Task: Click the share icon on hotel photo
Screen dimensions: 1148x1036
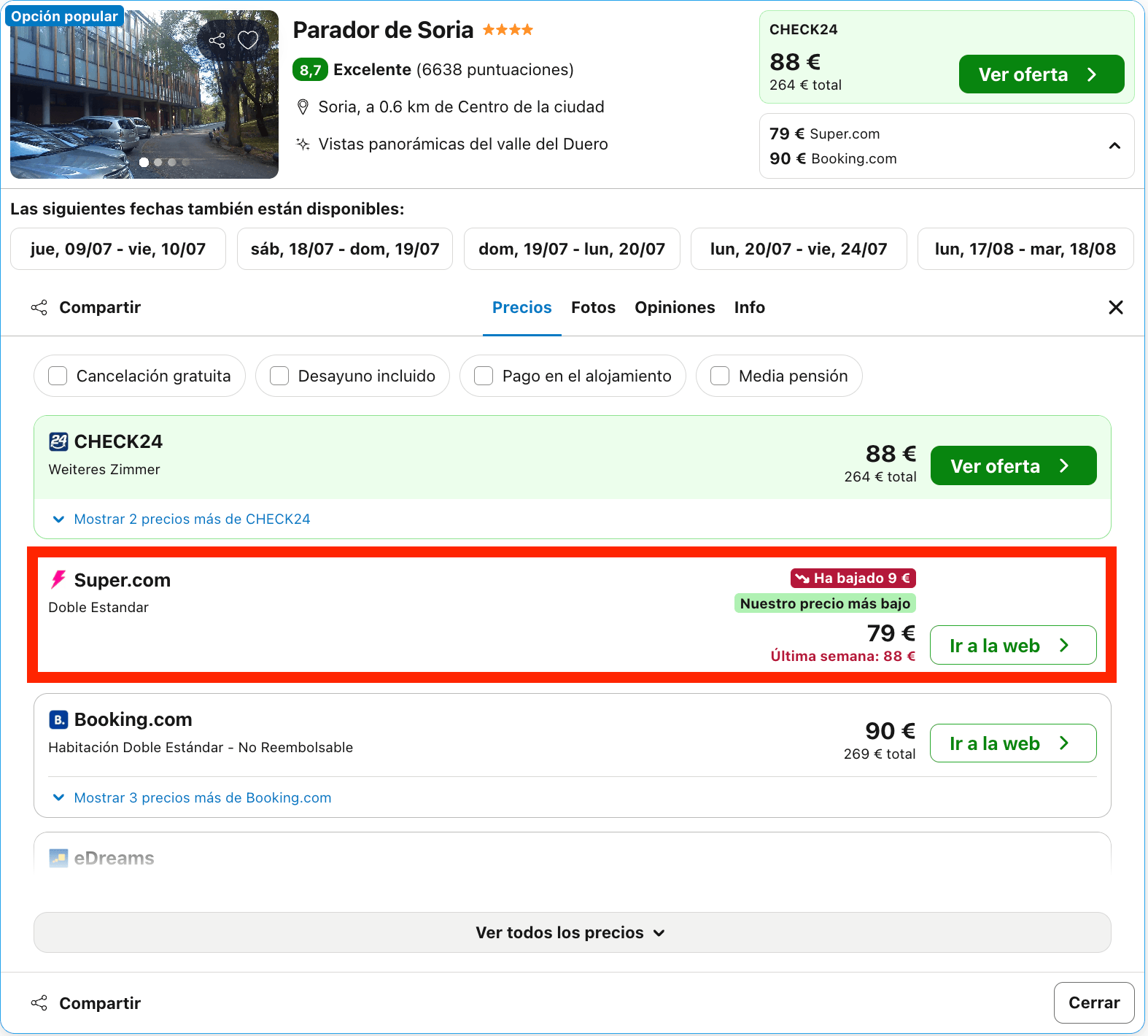Action: 217,40
